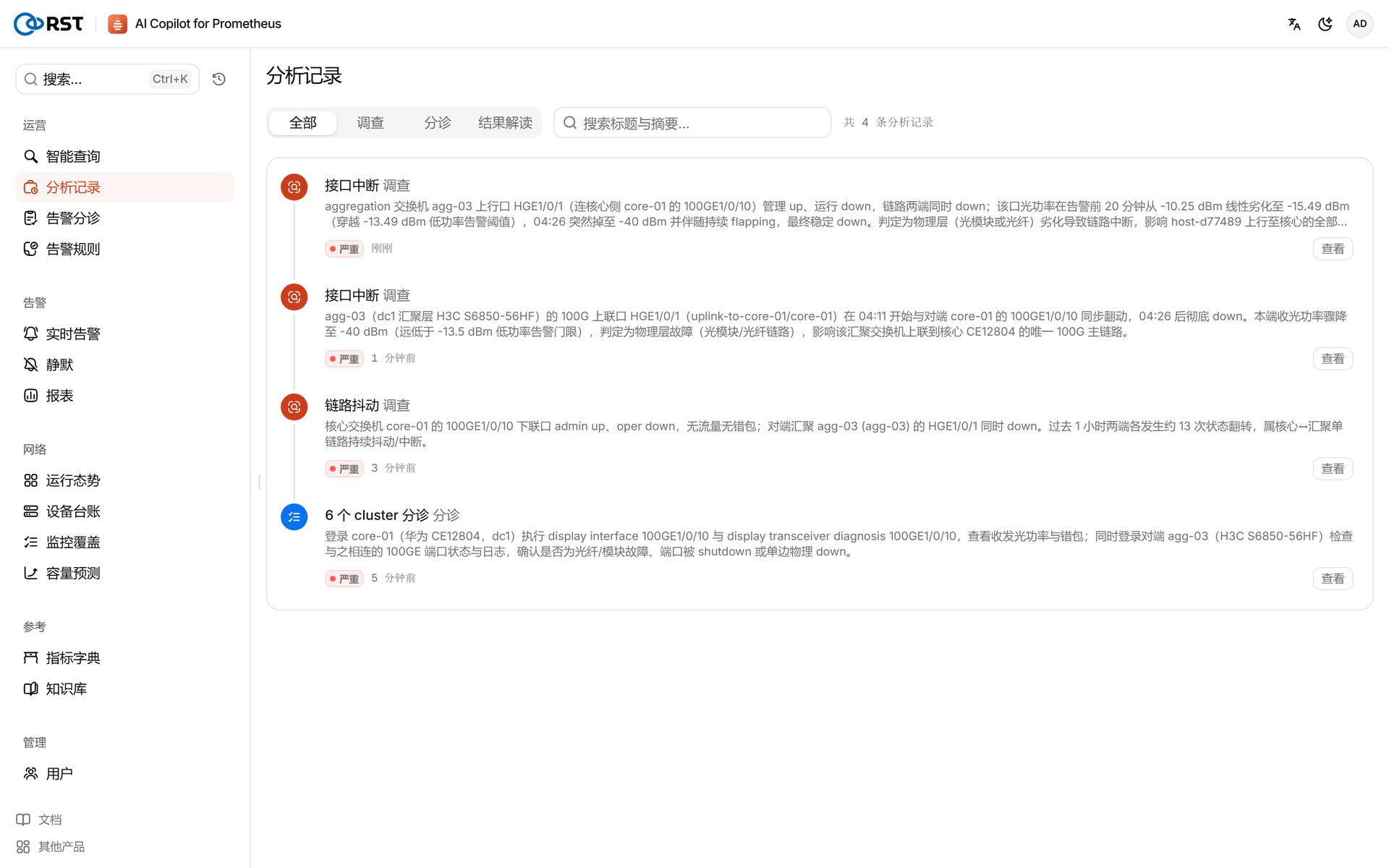Image resolution: width=1389 pixels, height=868 pixels.
Task: View the 刚刚 接口中断 record
Action: click(x=1333, y=249)
